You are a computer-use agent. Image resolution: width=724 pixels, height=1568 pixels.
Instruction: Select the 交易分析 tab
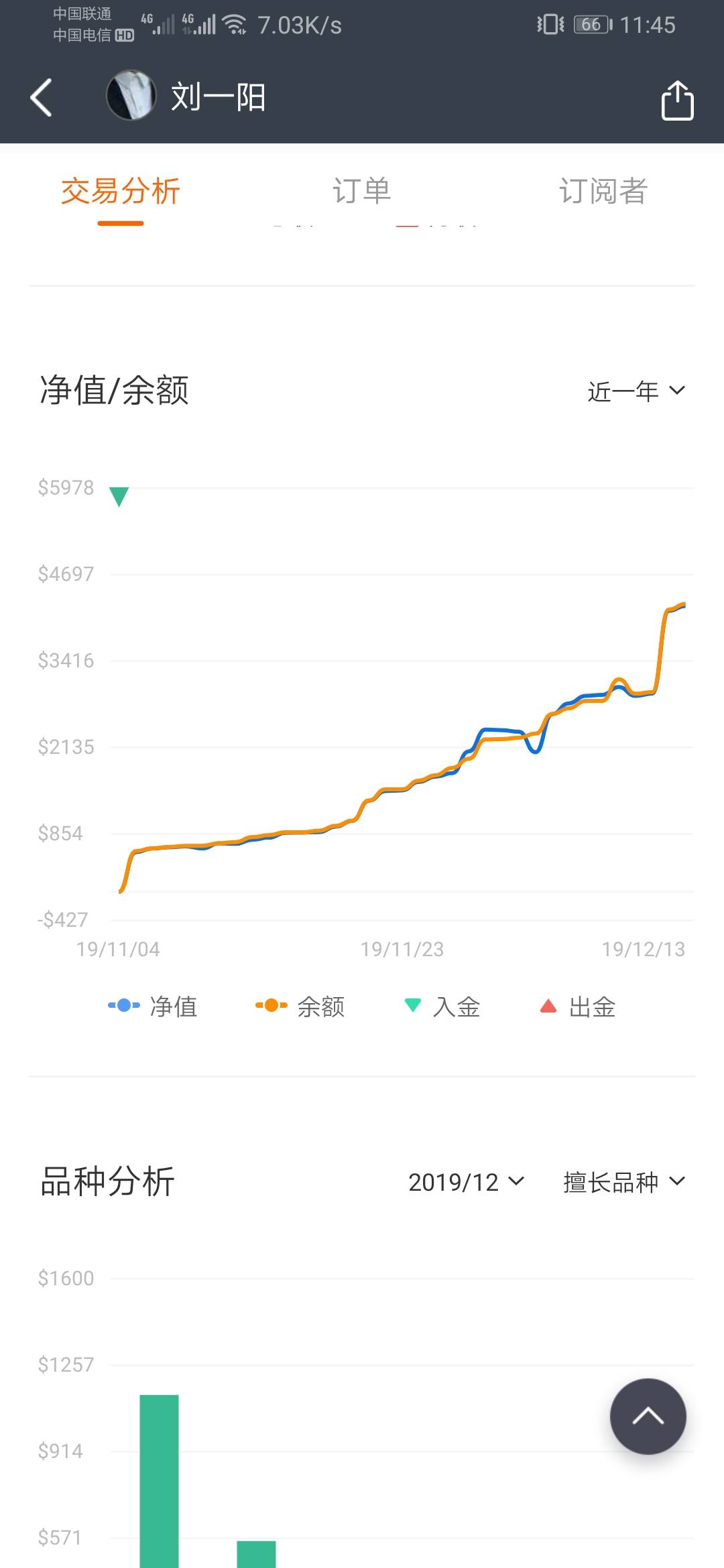tap(121, 192)
